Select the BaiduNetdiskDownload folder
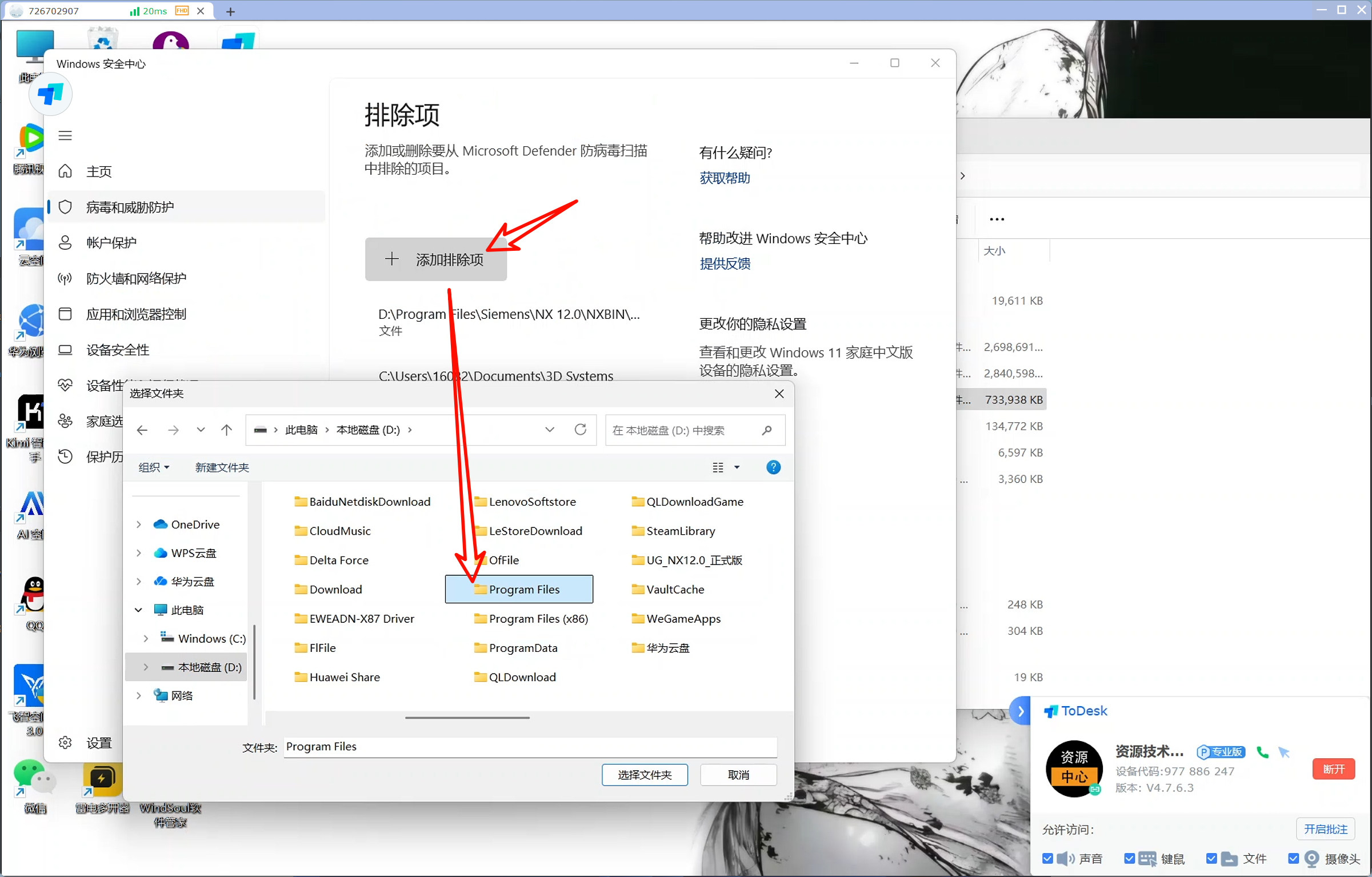Image resolution: width=1372 pixels, height=877 pixels. tap(362, 502)
